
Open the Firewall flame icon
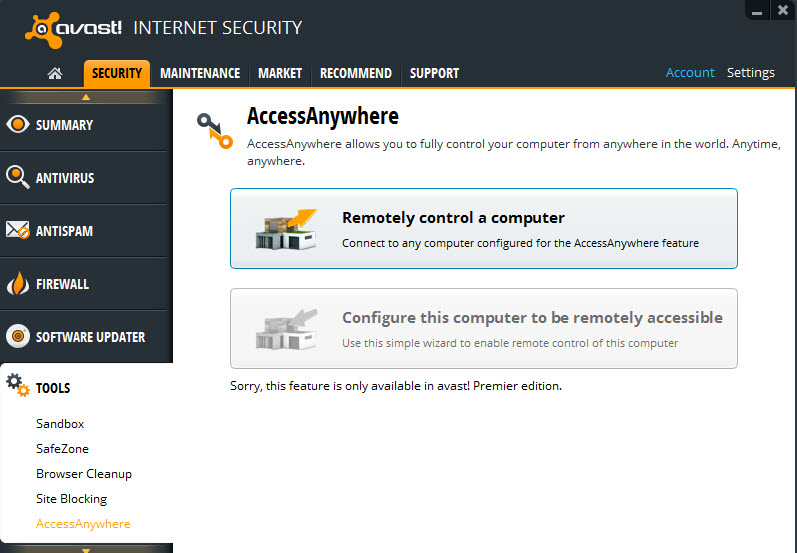click(x=18, y=283)
